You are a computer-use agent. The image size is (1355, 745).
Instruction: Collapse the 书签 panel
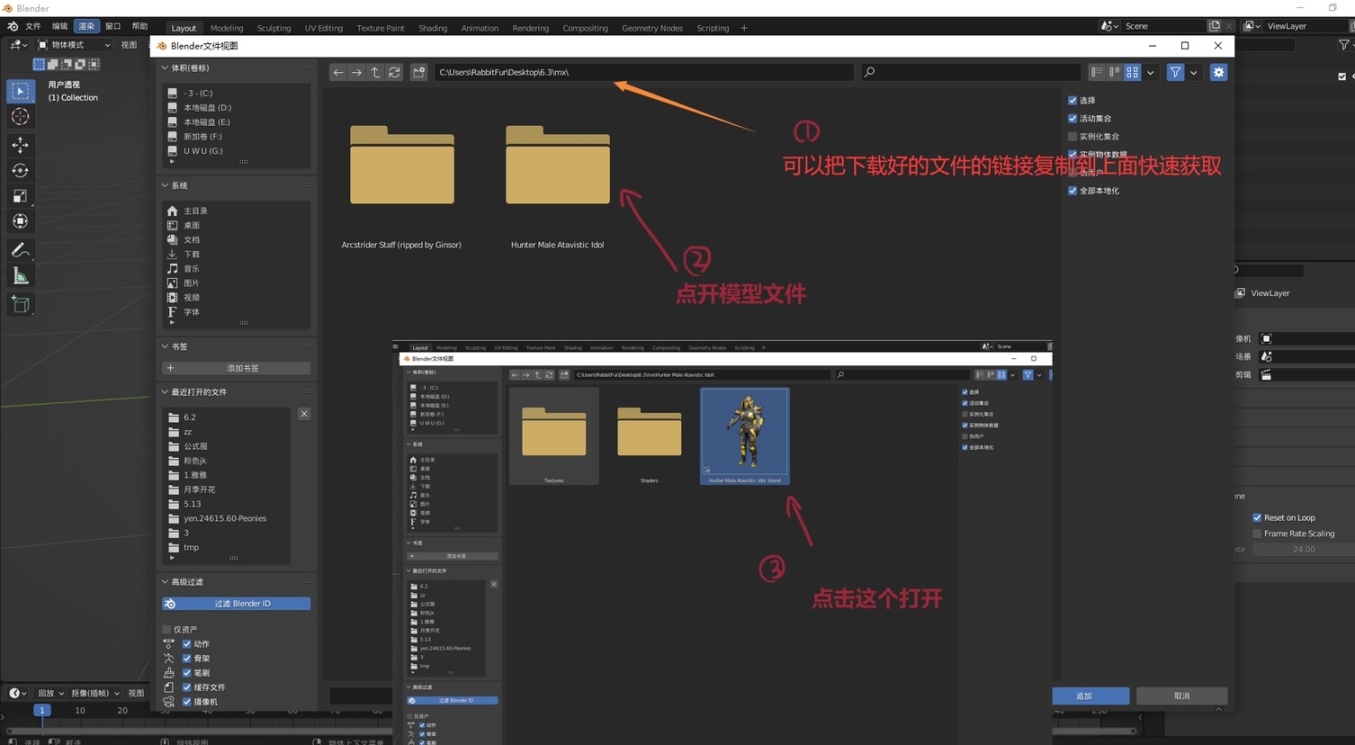[165, 347]
